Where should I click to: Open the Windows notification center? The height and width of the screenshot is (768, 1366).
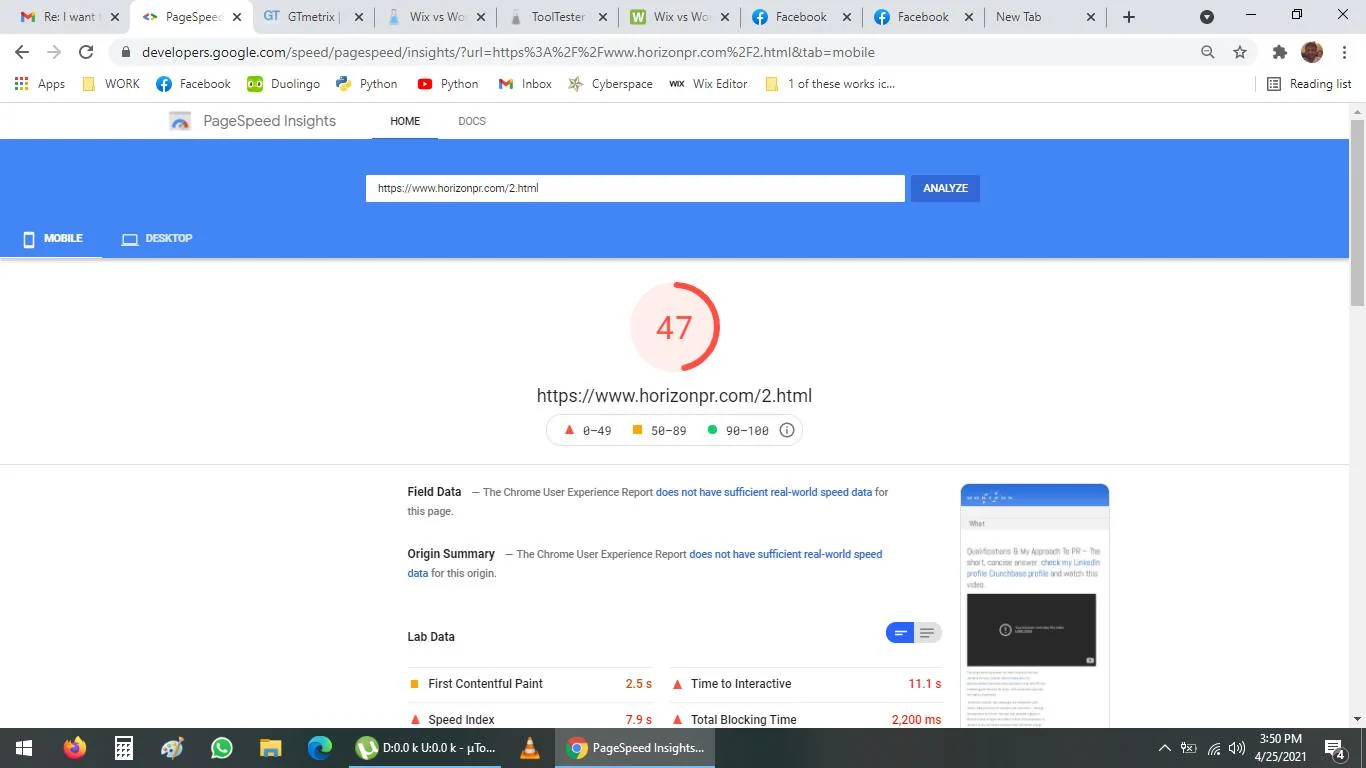point(1335,748)
